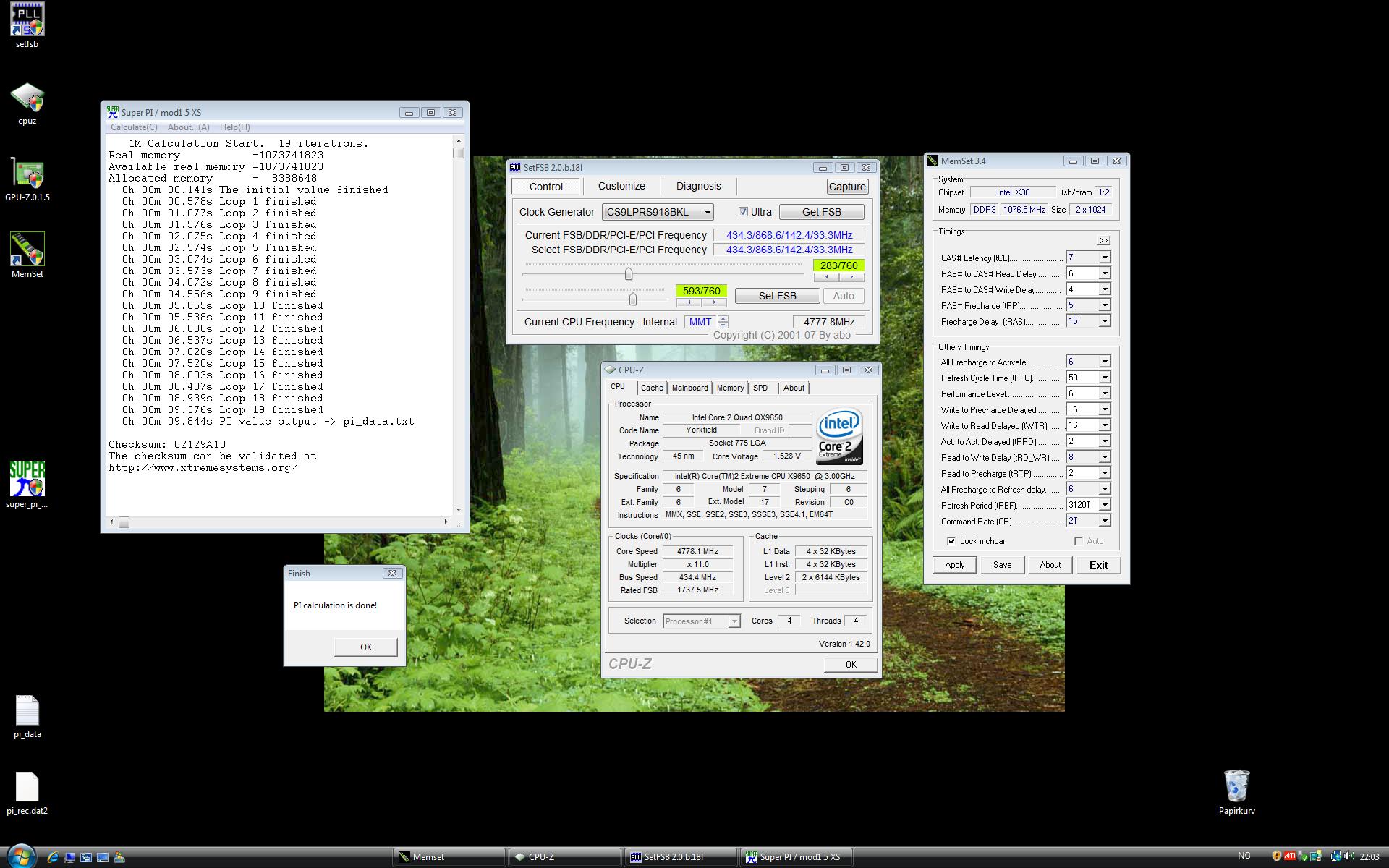Launch Internet Explorer from quick launch
The width and height of the screenshot is (1389, 868).
click(53, 857)
